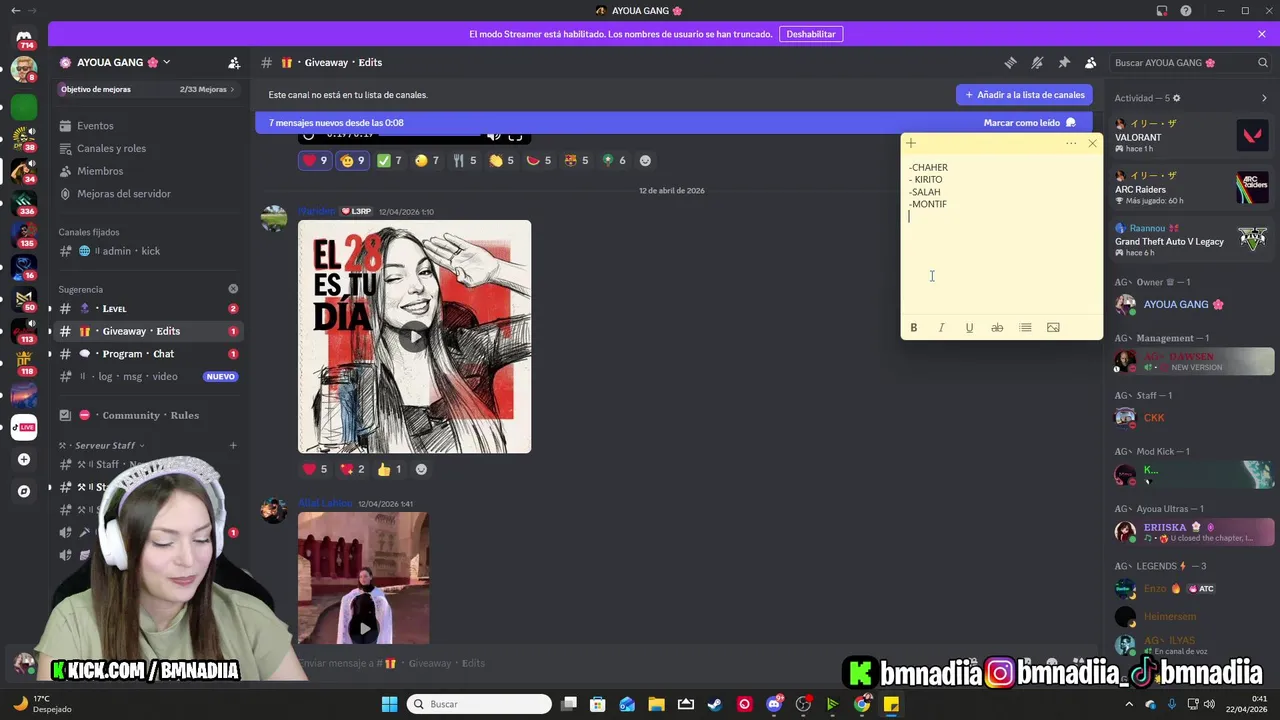Toggle the watermelon 5 reaction
This screenshot has height=720, width=1280.
pos(538,160)
